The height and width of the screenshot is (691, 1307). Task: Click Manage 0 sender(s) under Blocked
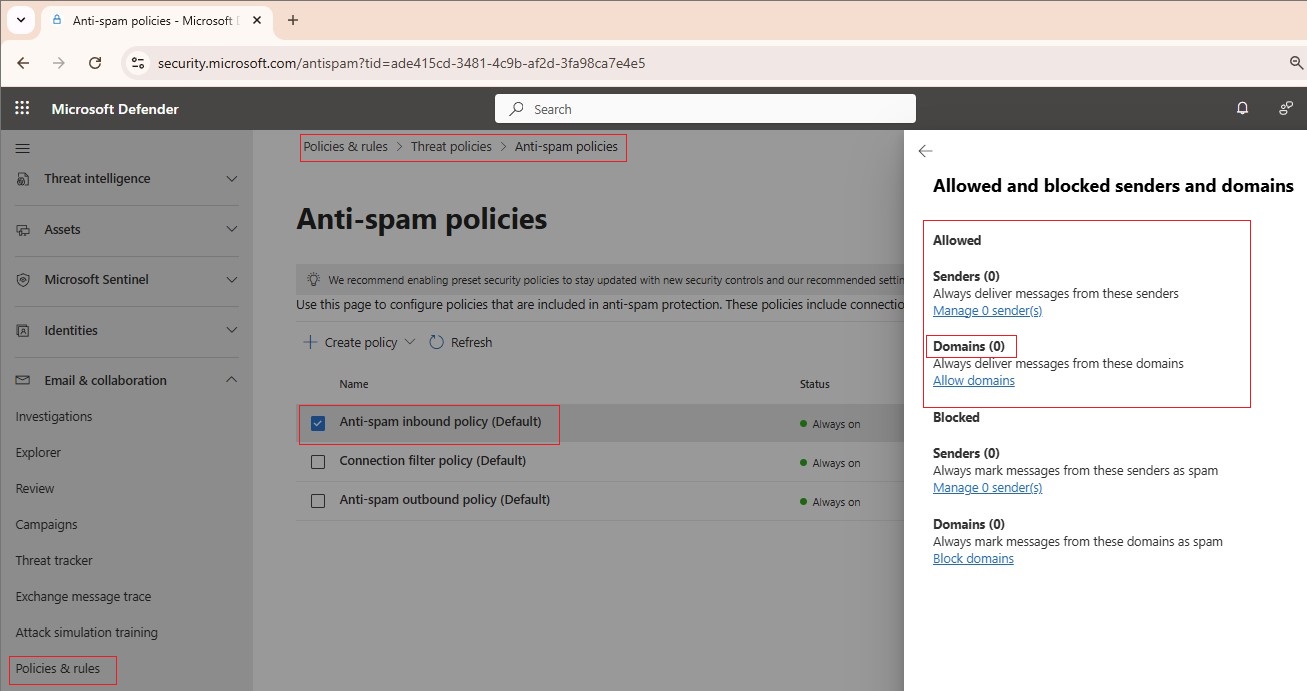988,488
